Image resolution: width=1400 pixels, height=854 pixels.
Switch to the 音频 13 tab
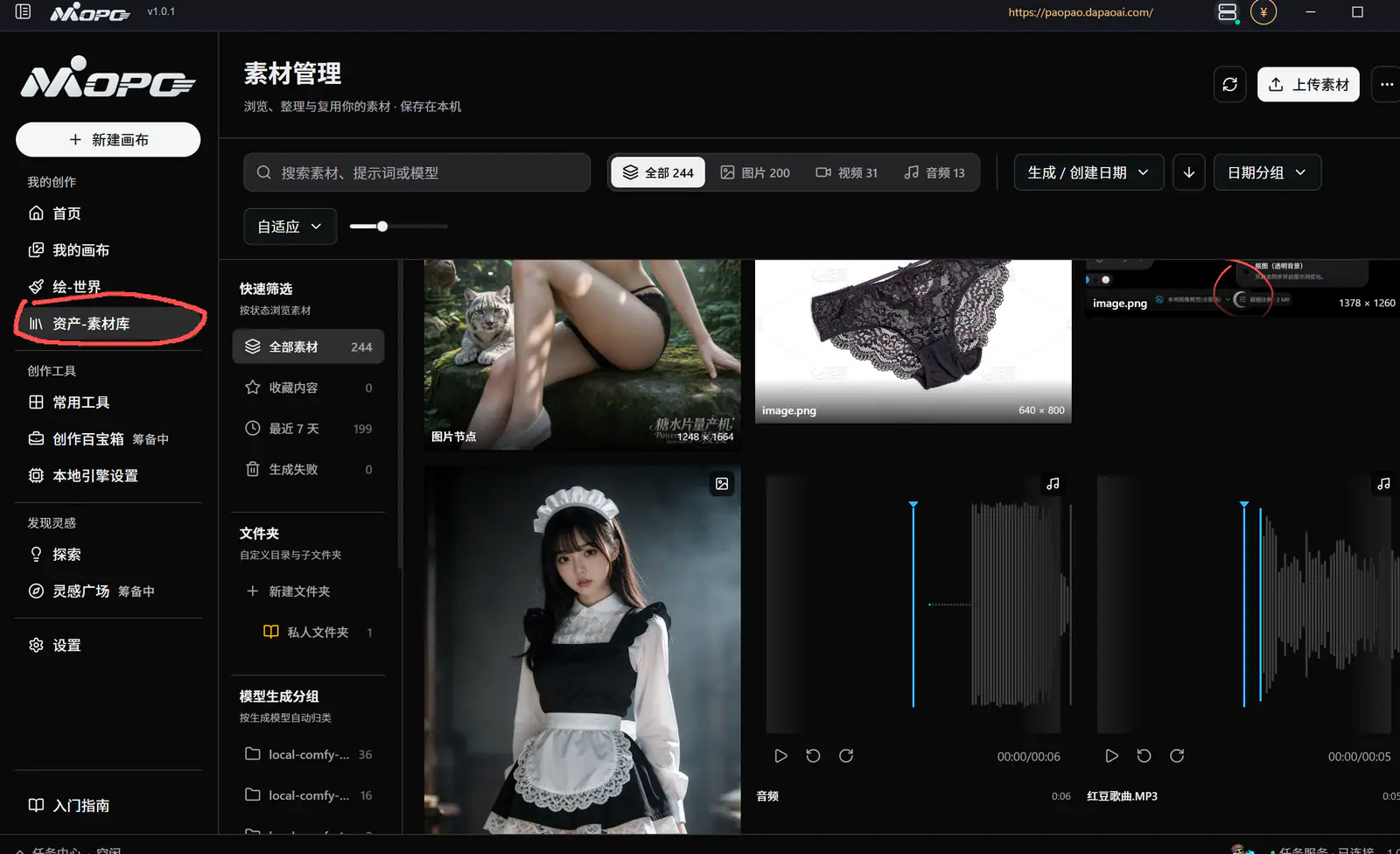934,172
